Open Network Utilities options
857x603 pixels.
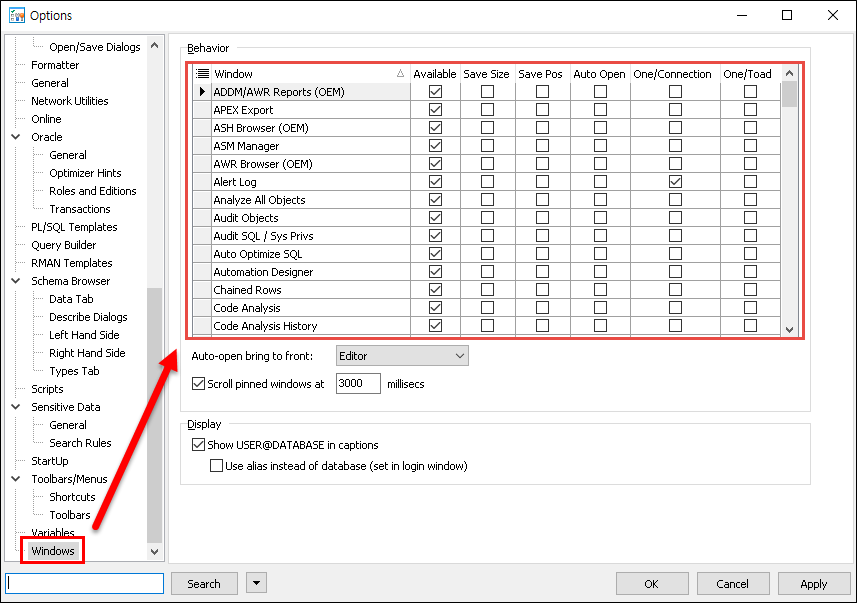pos(69,101)
